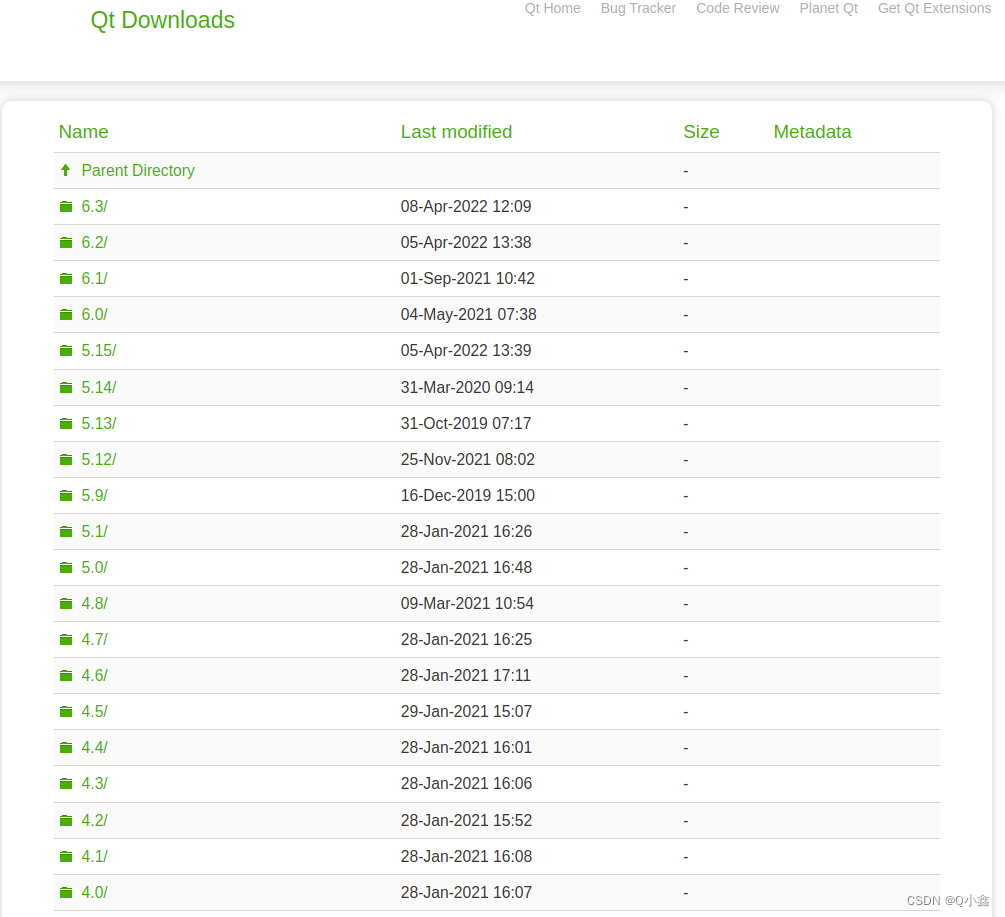The image size is (1005, 917).
Task: Click the up arrow icon for Parent Directory
Action: pyautogui.click(x=65, y=170)
